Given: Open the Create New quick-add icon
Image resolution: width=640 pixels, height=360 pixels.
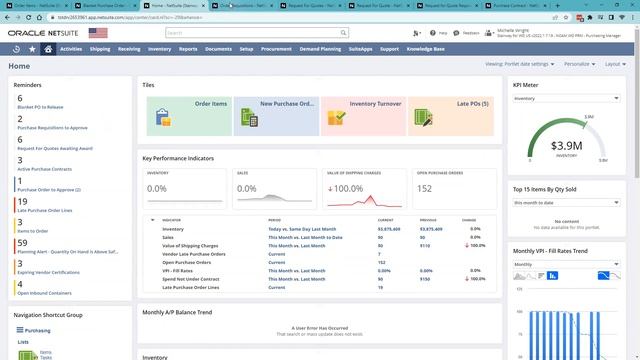Looking at the screenshot, I should point(416,33).
